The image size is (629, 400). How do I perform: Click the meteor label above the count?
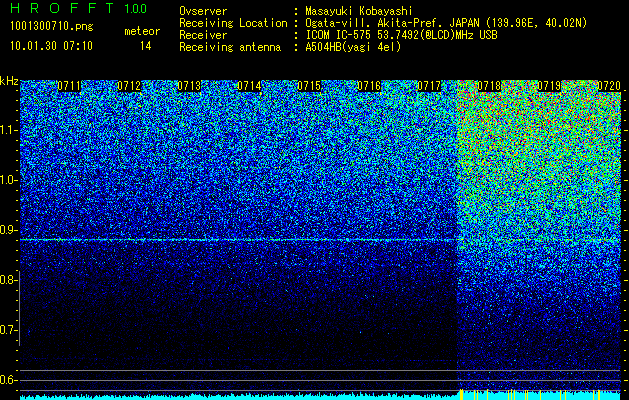click(x=142, y=31)
